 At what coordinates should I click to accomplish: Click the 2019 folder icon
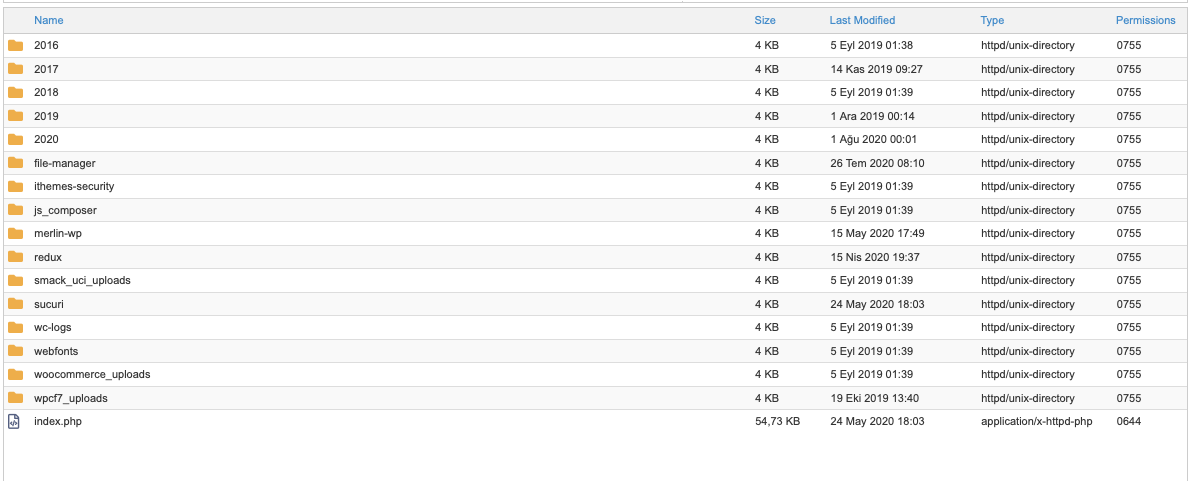point(15,116)
